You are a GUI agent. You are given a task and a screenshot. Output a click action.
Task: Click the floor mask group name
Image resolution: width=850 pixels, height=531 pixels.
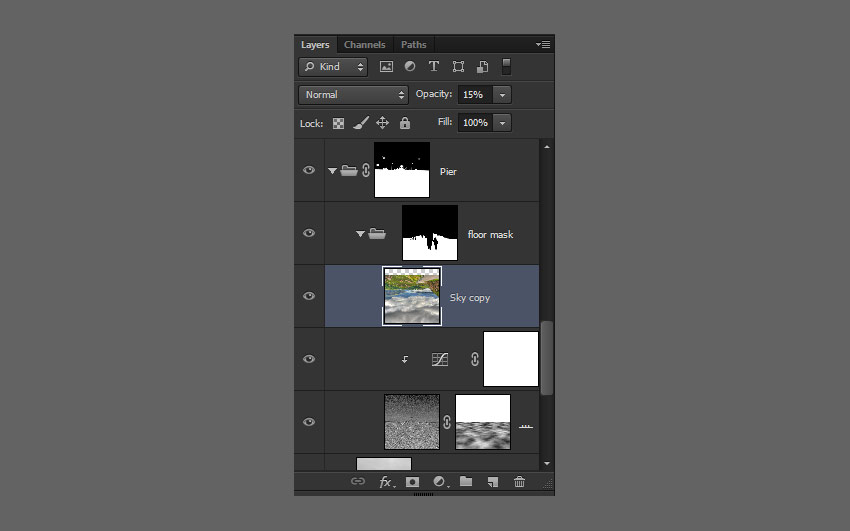pos(491,235)
